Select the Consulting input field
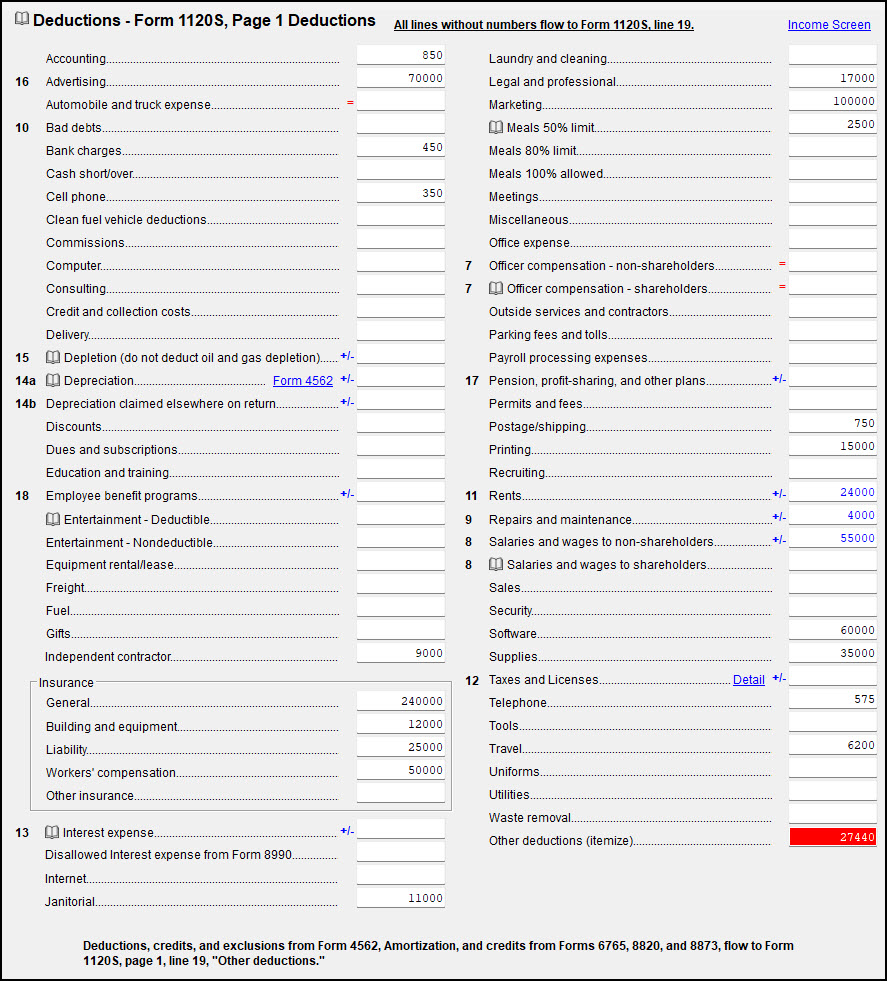 (x=401, y=285)
